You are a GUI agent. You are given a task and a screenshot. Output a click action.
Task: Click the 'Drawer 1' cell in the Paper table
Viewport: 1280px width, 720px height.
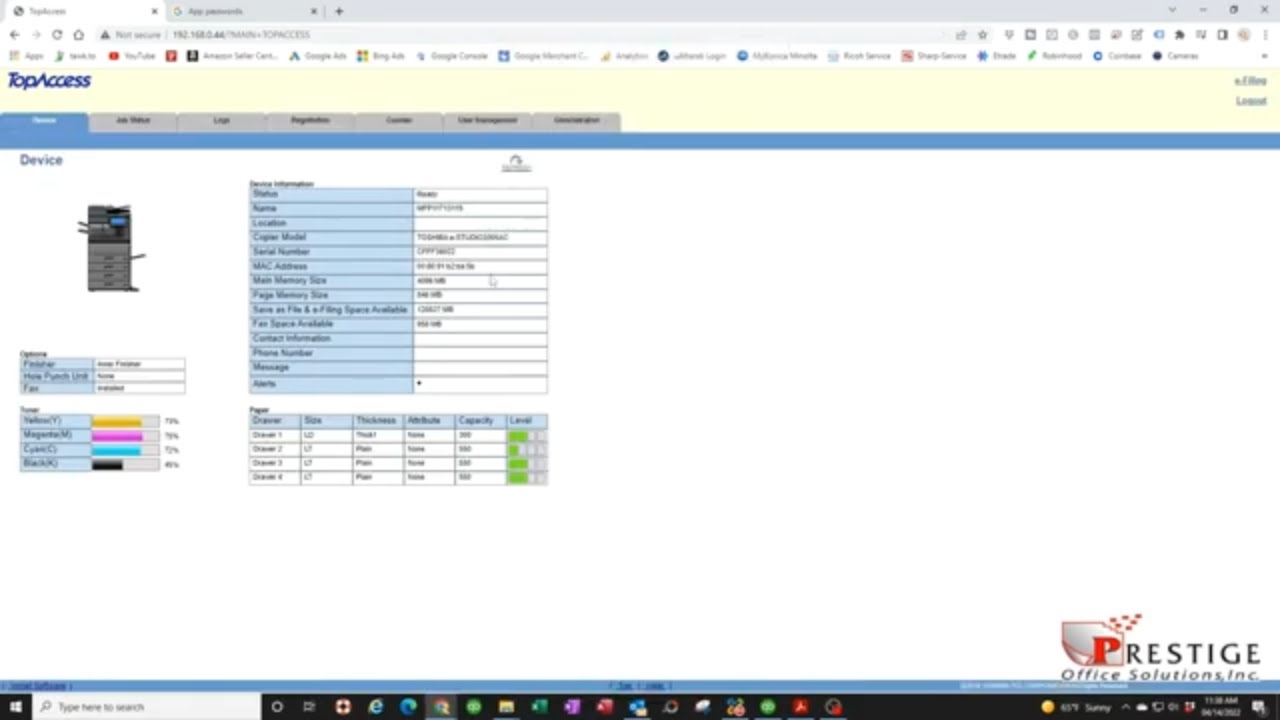275,436
